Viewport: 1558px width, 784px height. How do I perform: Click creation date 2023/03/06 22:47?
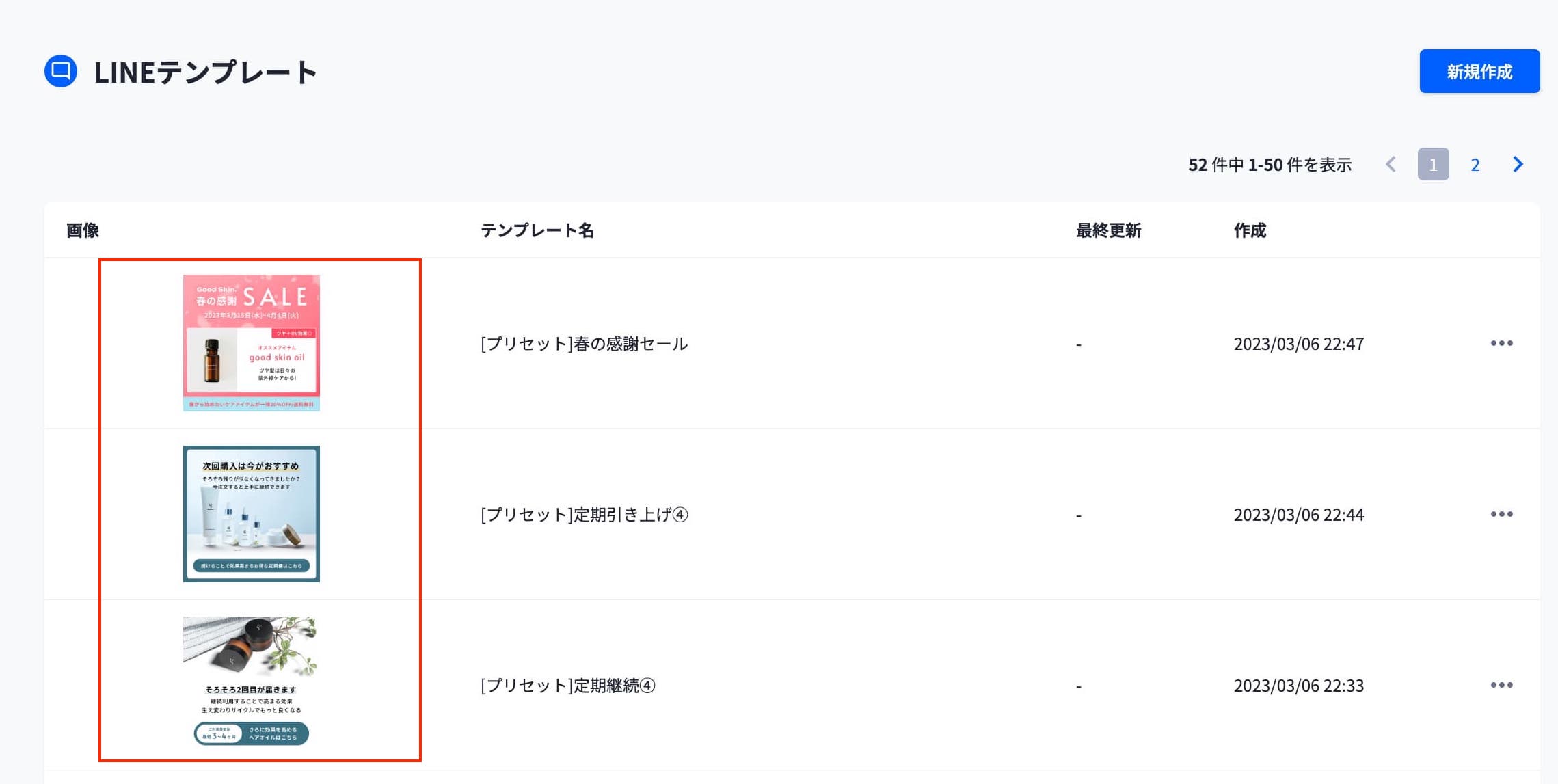1298,344
